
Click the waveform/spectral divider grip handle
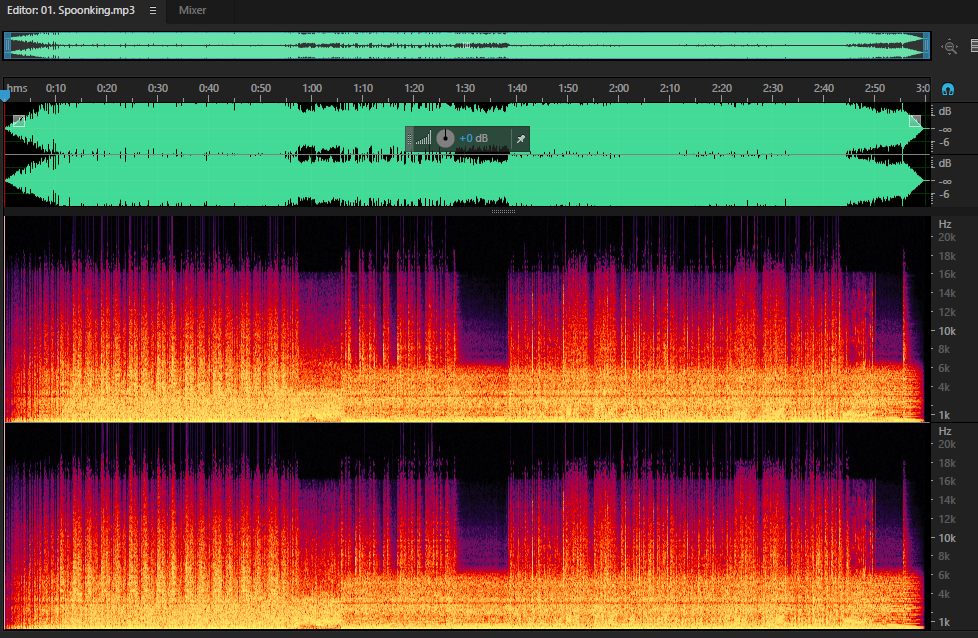[503, 211]
